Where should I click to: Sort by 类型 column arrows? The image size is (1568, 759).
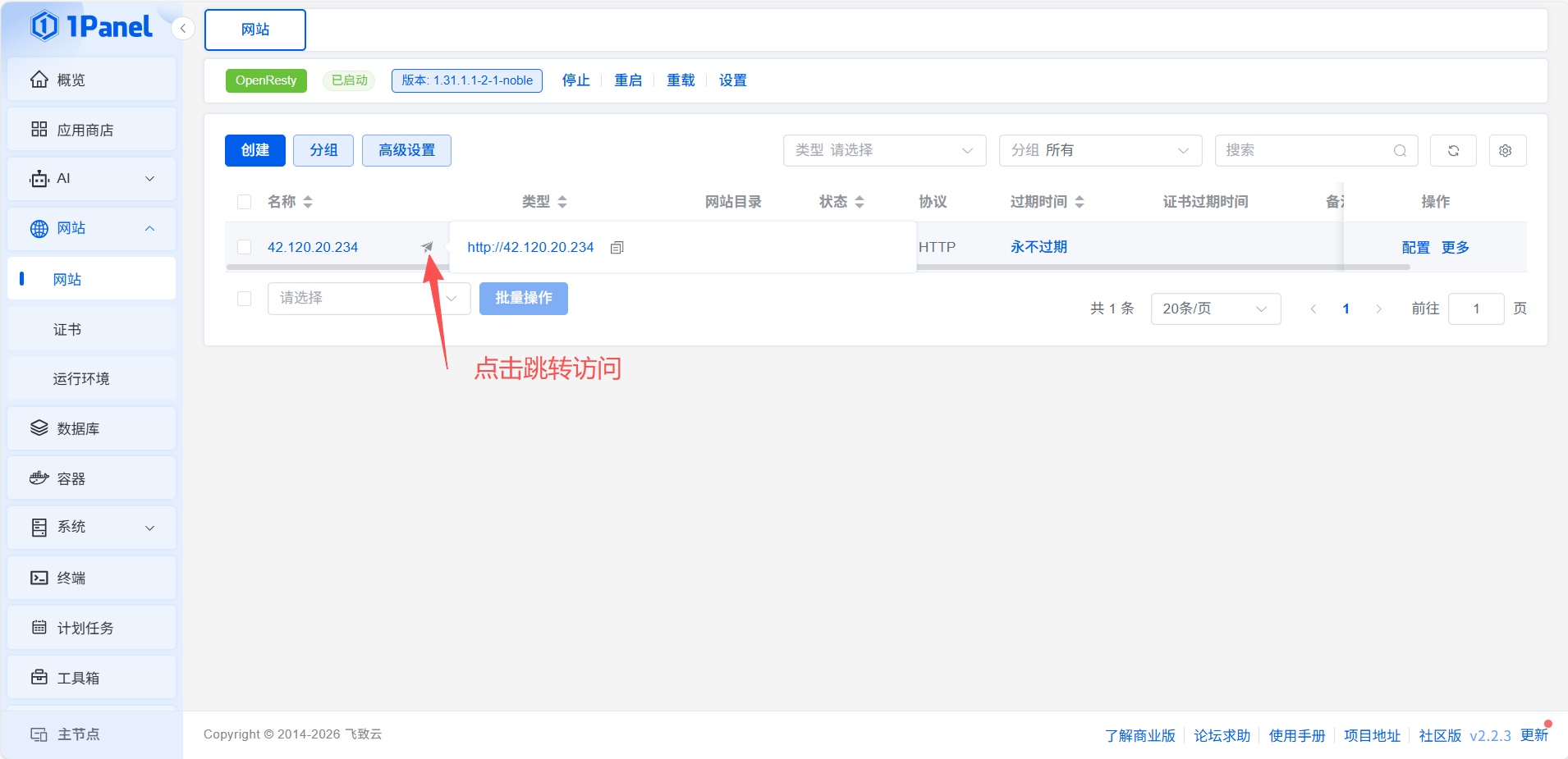(562, 202)
